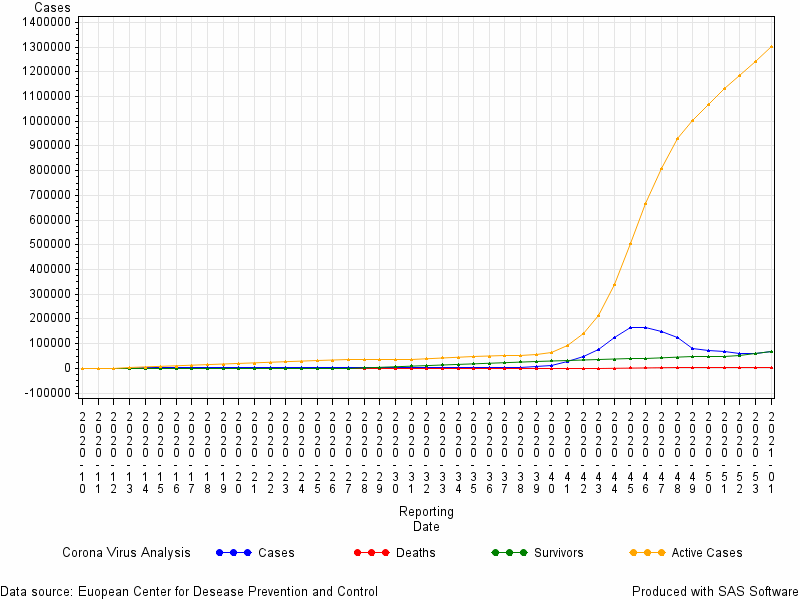This screenshot has height=600, width=800.
Task: Click the final orange data point near 1300000
Action: point(771,46)
